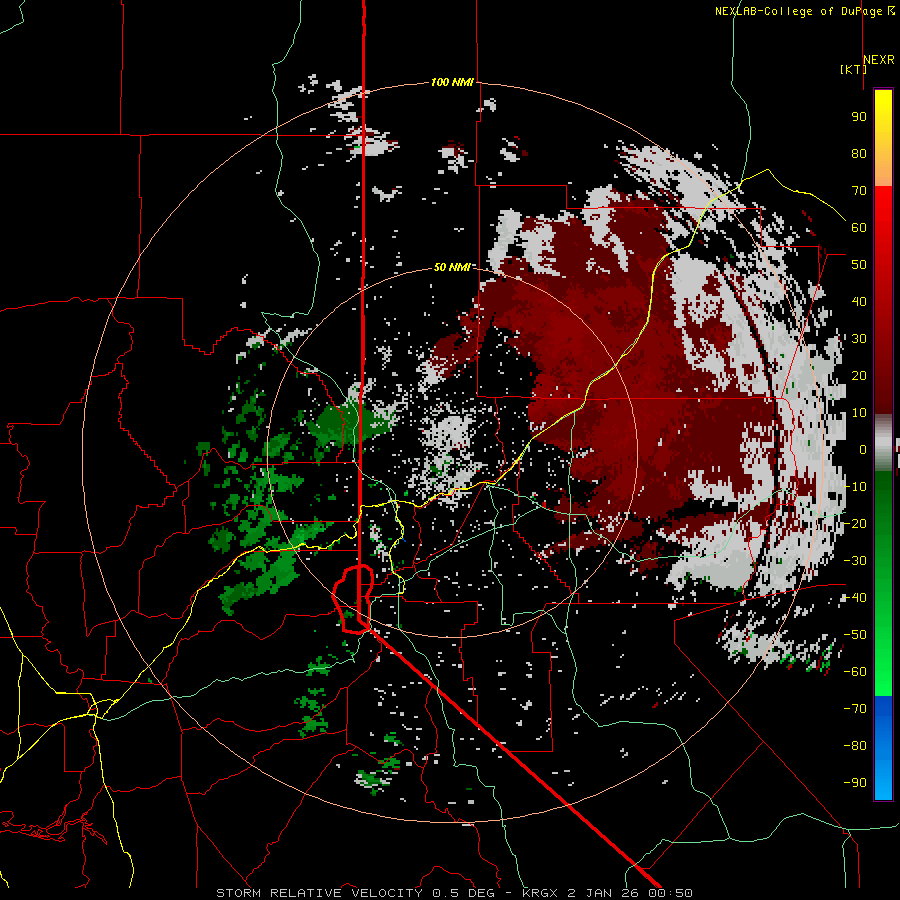Screen dimensions: 900x900
Task: Click the 50 NMI range ring label
Action: click(452, 267)
